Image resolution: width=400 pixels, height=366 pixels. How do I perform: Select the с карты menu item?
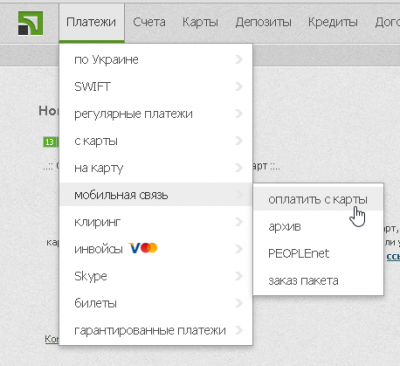pos(156,141)
